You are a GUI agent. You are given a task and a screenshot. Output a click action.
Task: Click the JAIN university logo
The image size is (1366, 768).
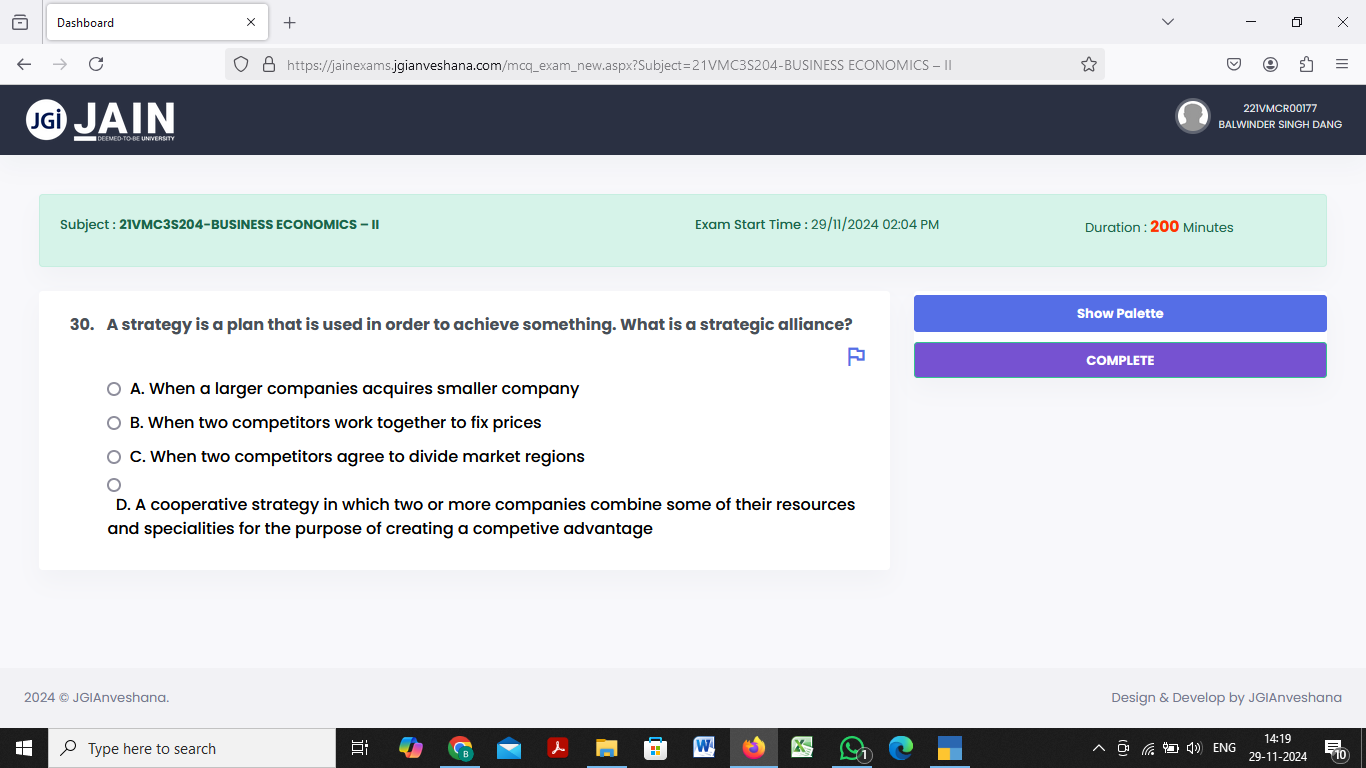pos(98,119)
